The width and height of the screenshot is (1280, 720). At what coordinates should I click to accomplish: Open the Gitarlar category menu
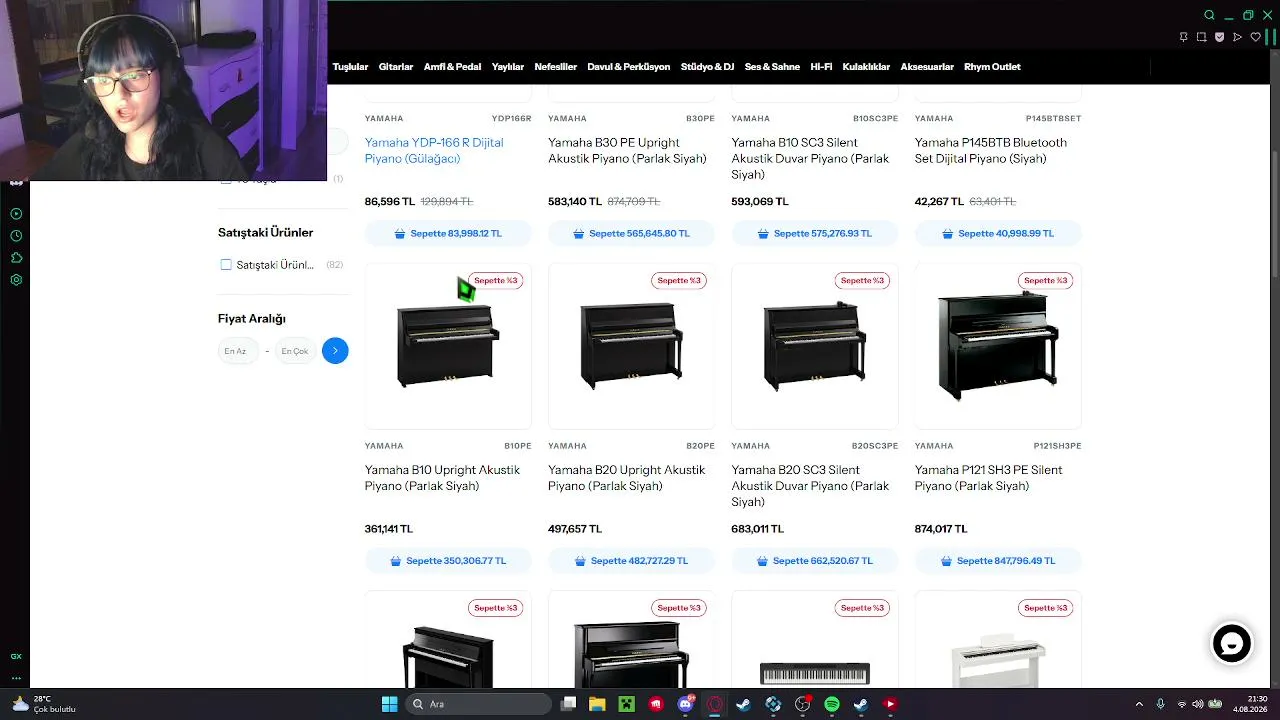point(396,67)
